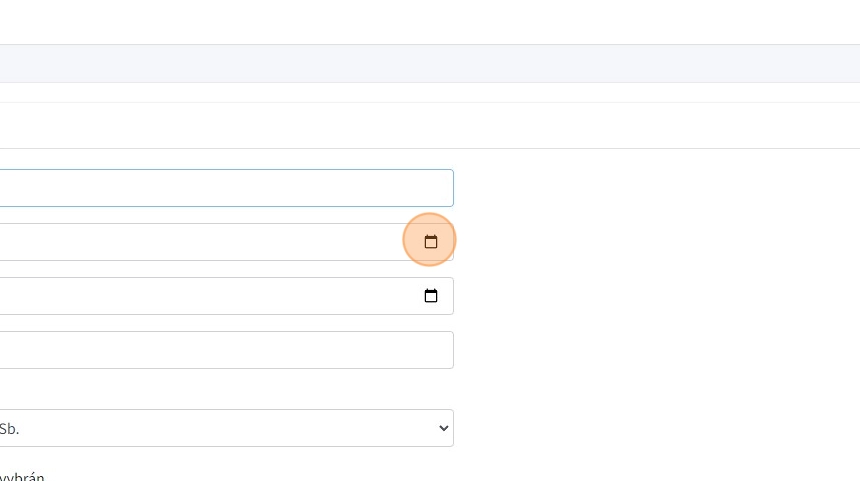Open the "Sb." dropdown list
Viewport: 860px width, 481px height.
[220, 428]
